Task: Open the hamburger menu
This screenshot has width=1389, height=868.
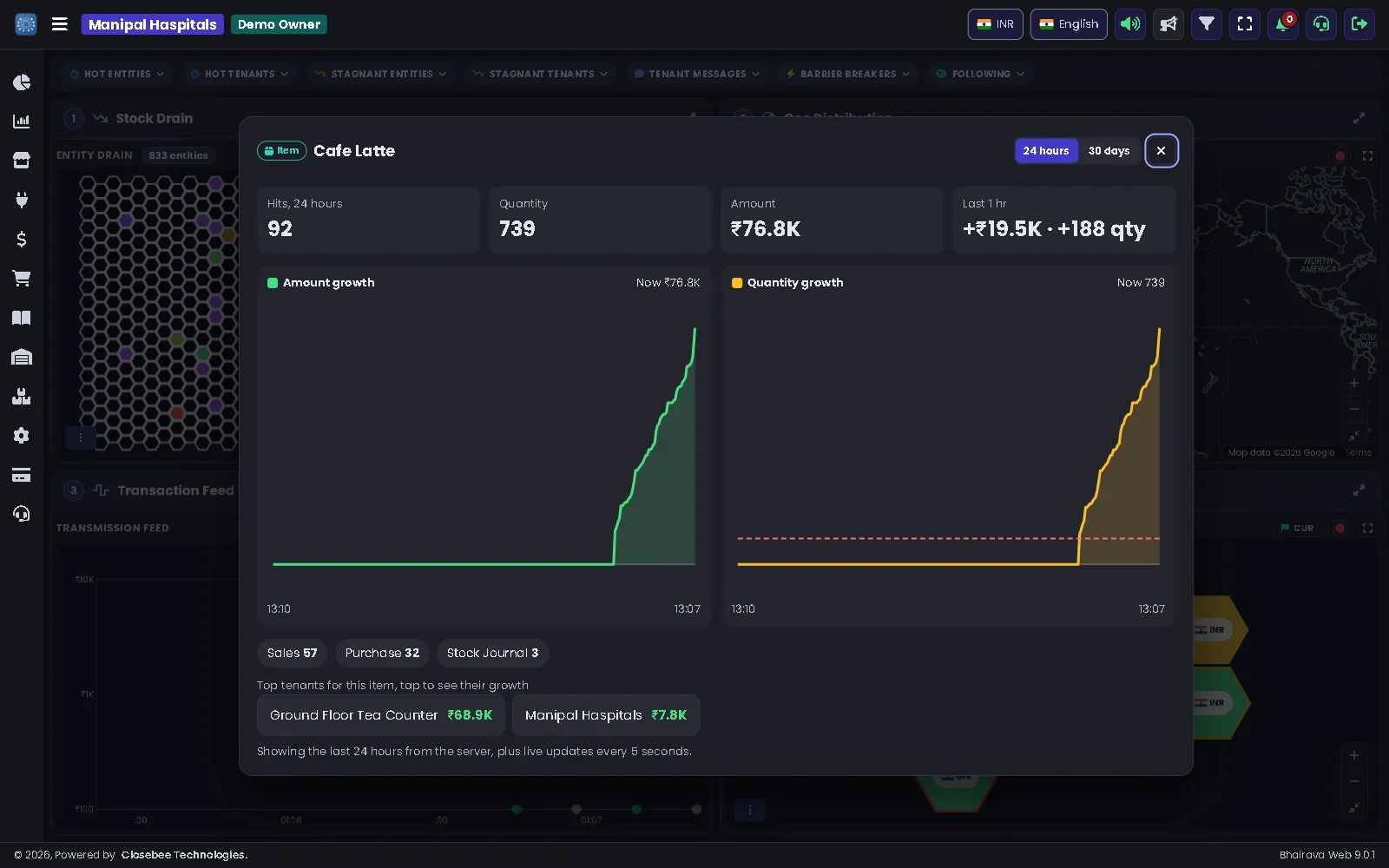Action: [60, 24]
